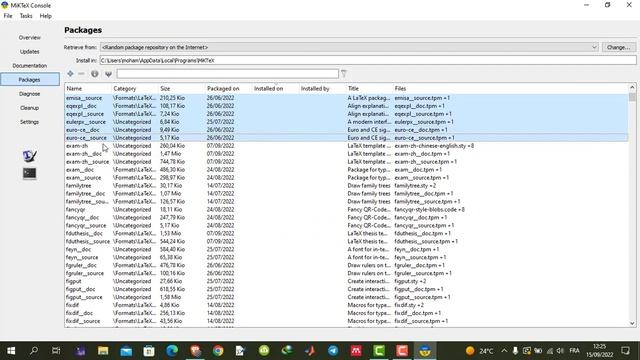Viewport: 640px width, 360px height.
Task: Click in the package search filter field
Action: pos(227,74)
